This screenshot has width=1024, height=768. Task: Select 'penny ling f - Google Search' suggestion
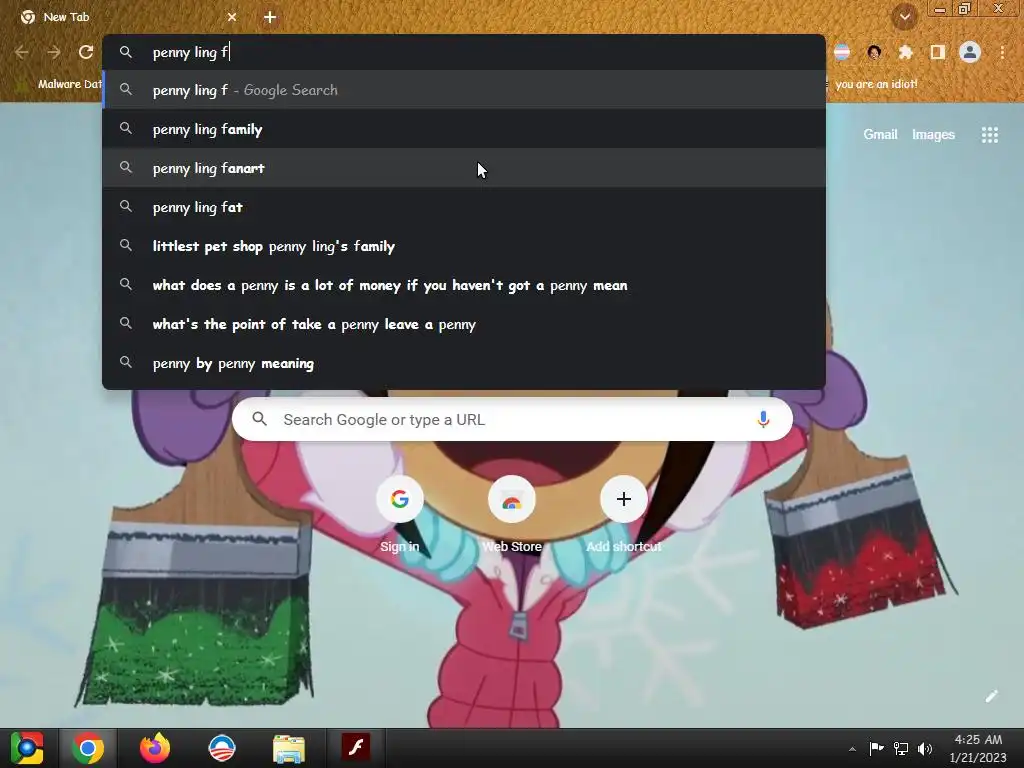tap(464, 90)
